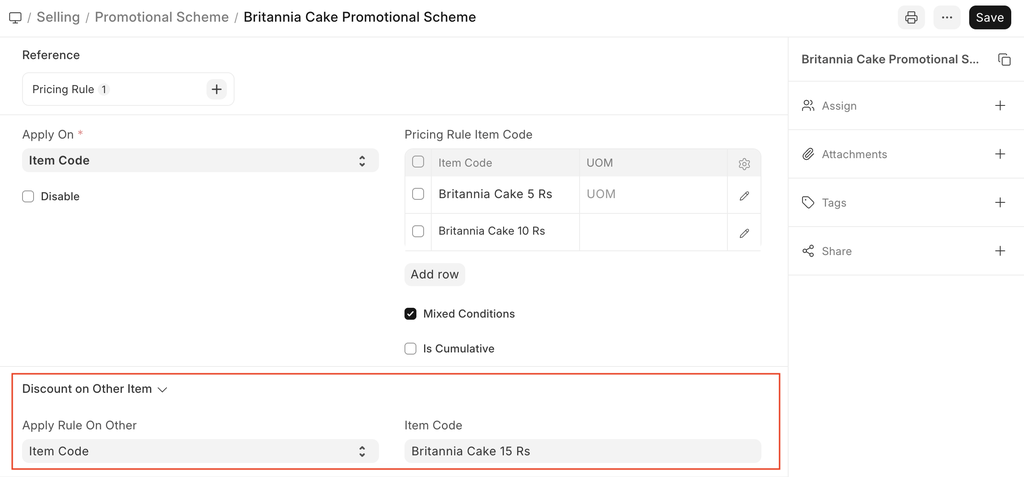The height and width of the screenshot is (477, 1024).
Task: Edit the Britannia Cake 5 Rs row
Action: (744, 195)
